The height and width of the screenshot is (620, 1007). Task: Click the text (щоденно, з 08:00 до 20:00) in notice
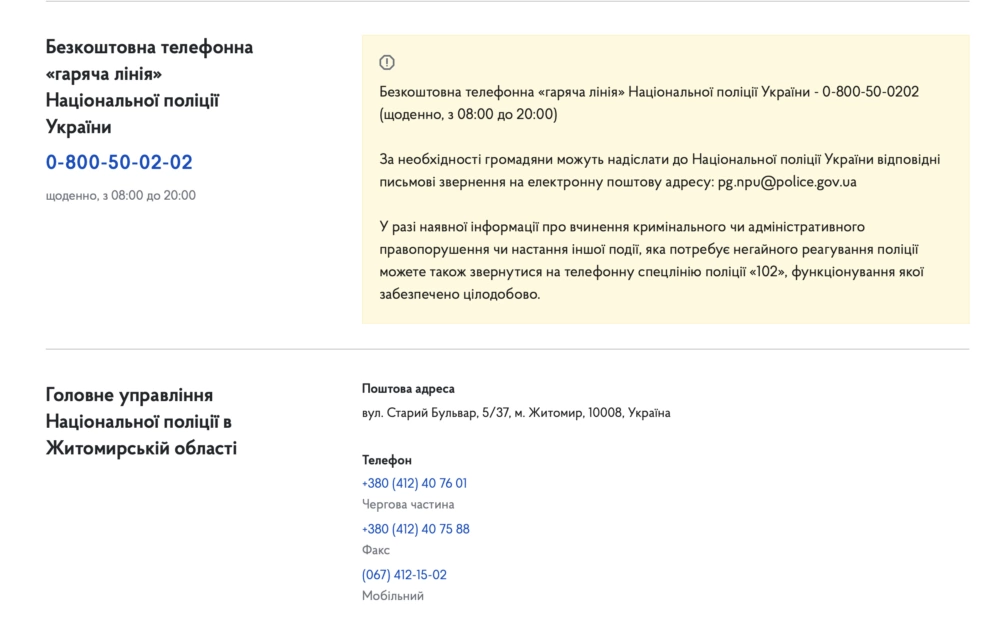468,114
